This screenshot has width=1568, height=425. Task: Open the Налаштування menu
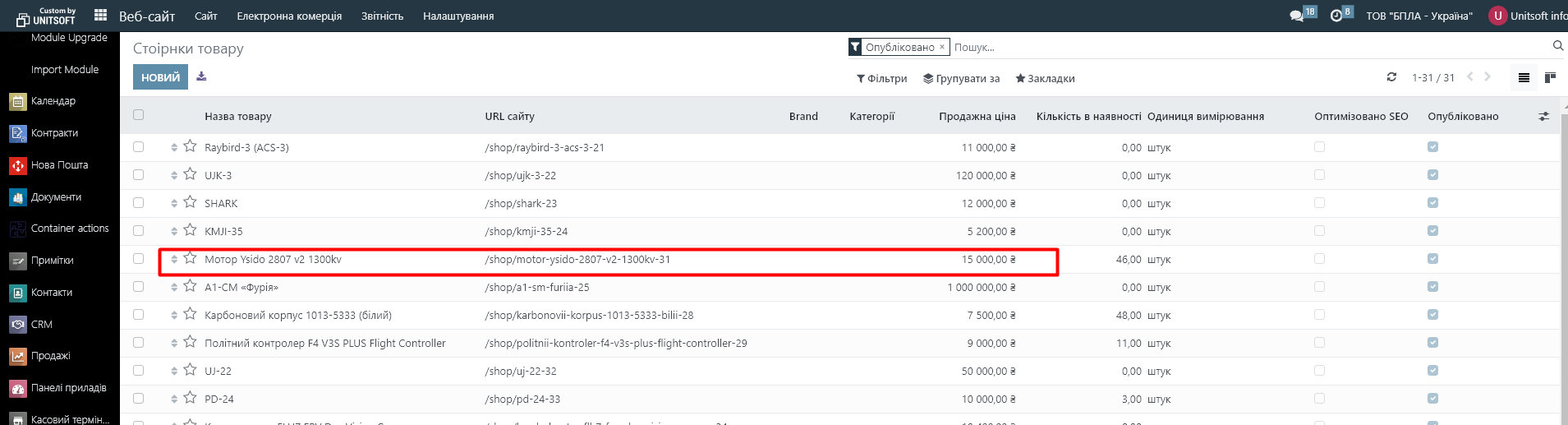tap(458, 16)
